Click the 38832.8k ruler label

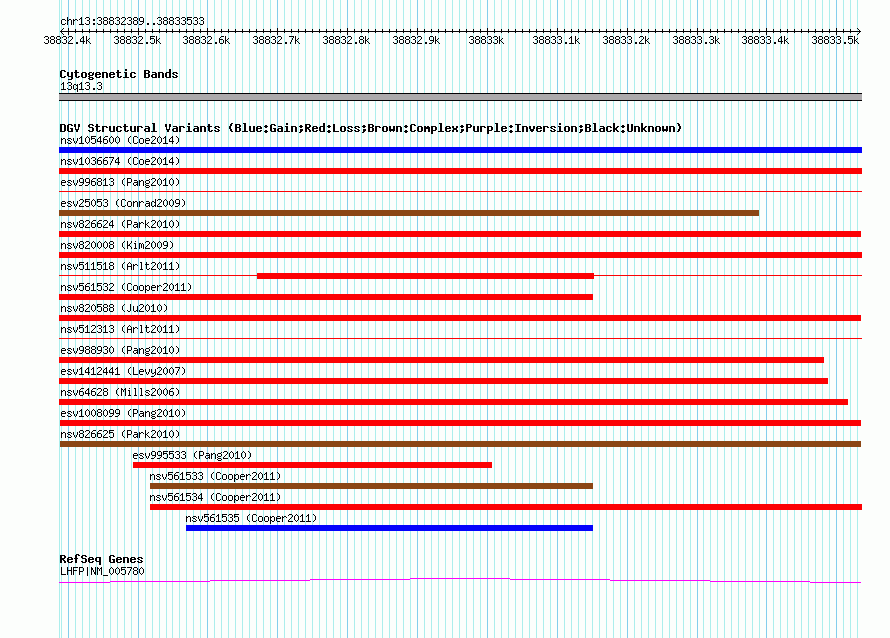(346, 40)
